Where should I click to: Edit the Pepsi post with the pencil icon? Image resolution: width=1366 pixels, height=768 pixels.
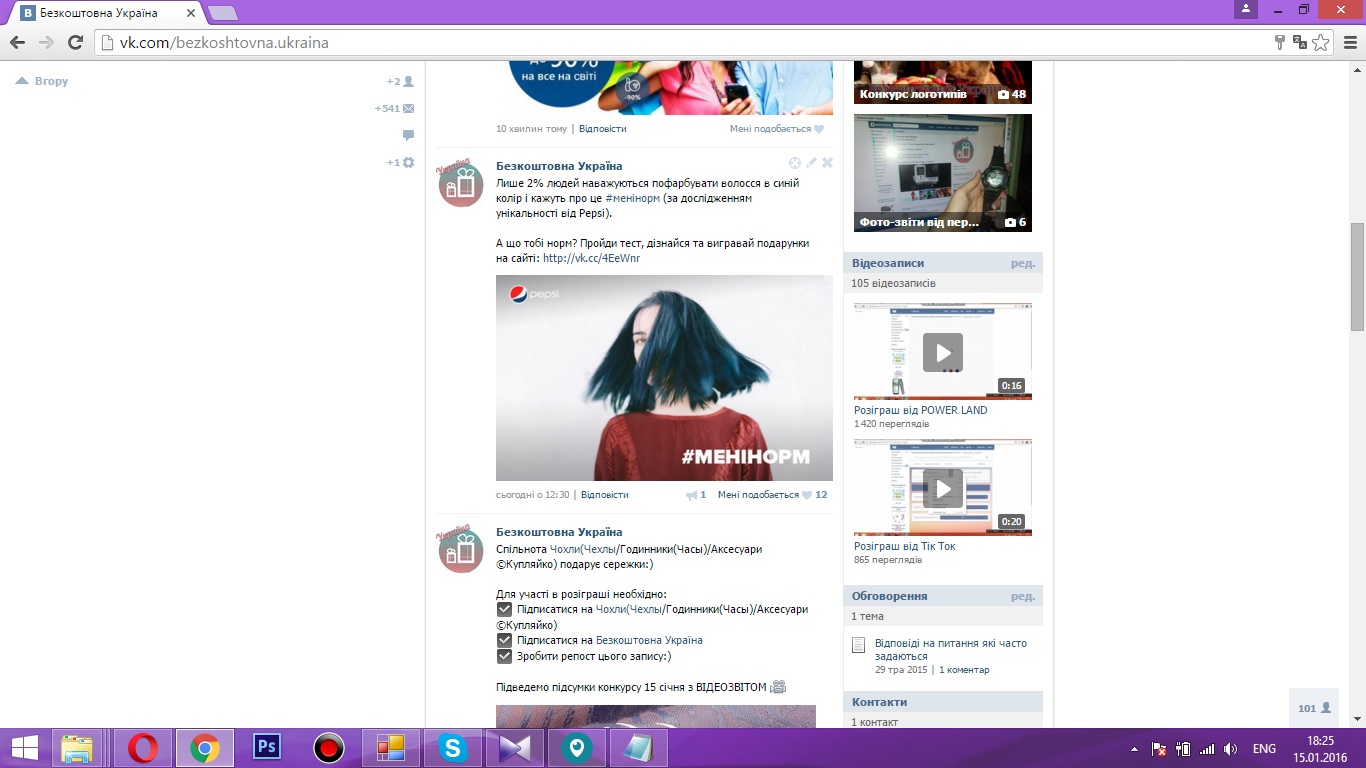(x=812, y=162)
